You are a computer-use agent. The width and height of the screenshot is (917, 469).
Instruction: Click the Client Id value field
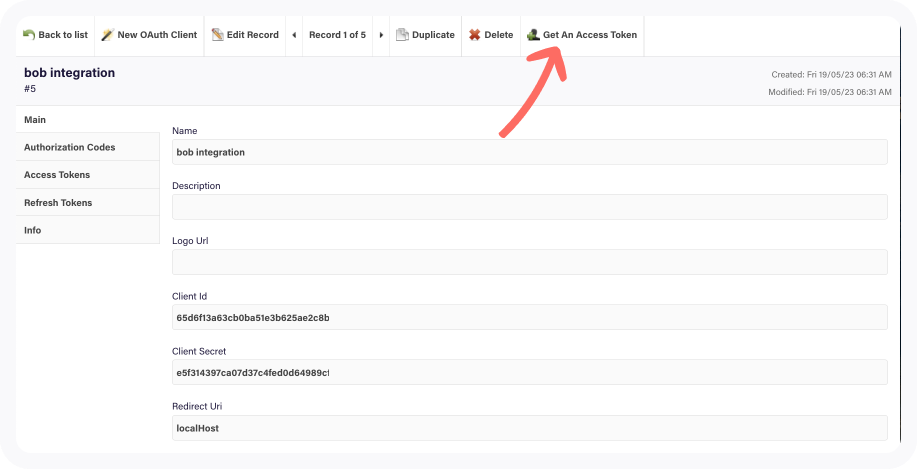tap(530, 318)
